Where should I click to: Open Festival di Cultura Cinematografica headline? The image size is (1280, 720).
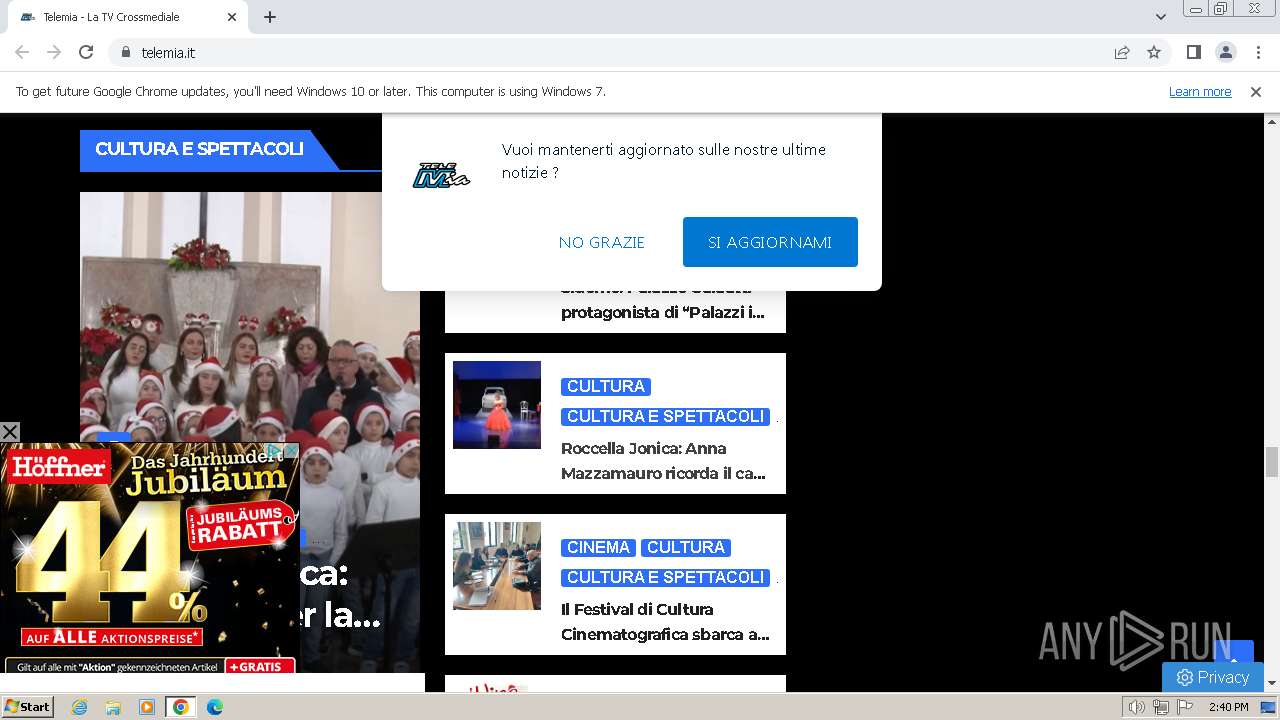[665, 622]
